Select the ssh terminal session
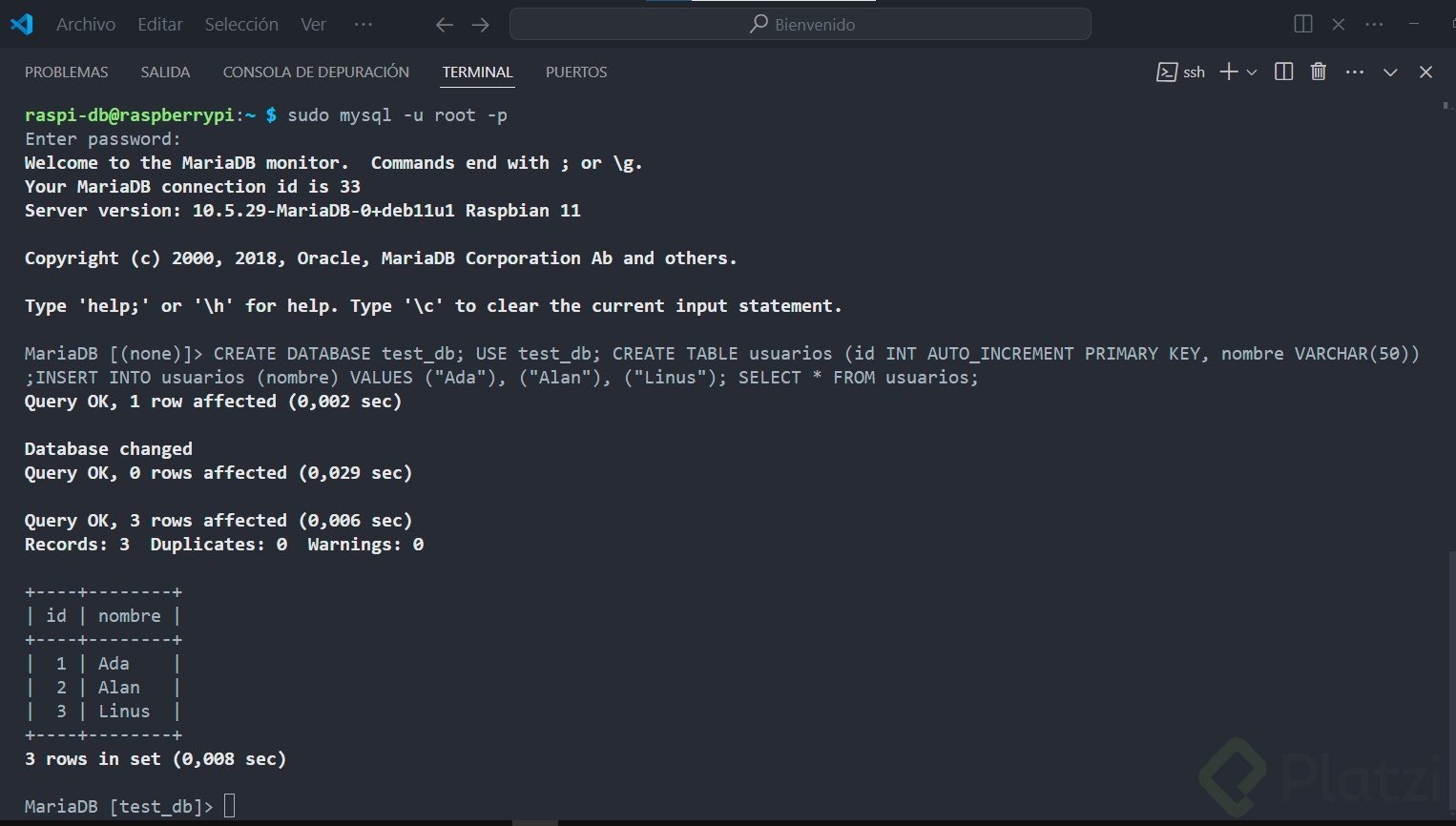The height and width of the screenshot is (826, 1456). [1181, 72]
